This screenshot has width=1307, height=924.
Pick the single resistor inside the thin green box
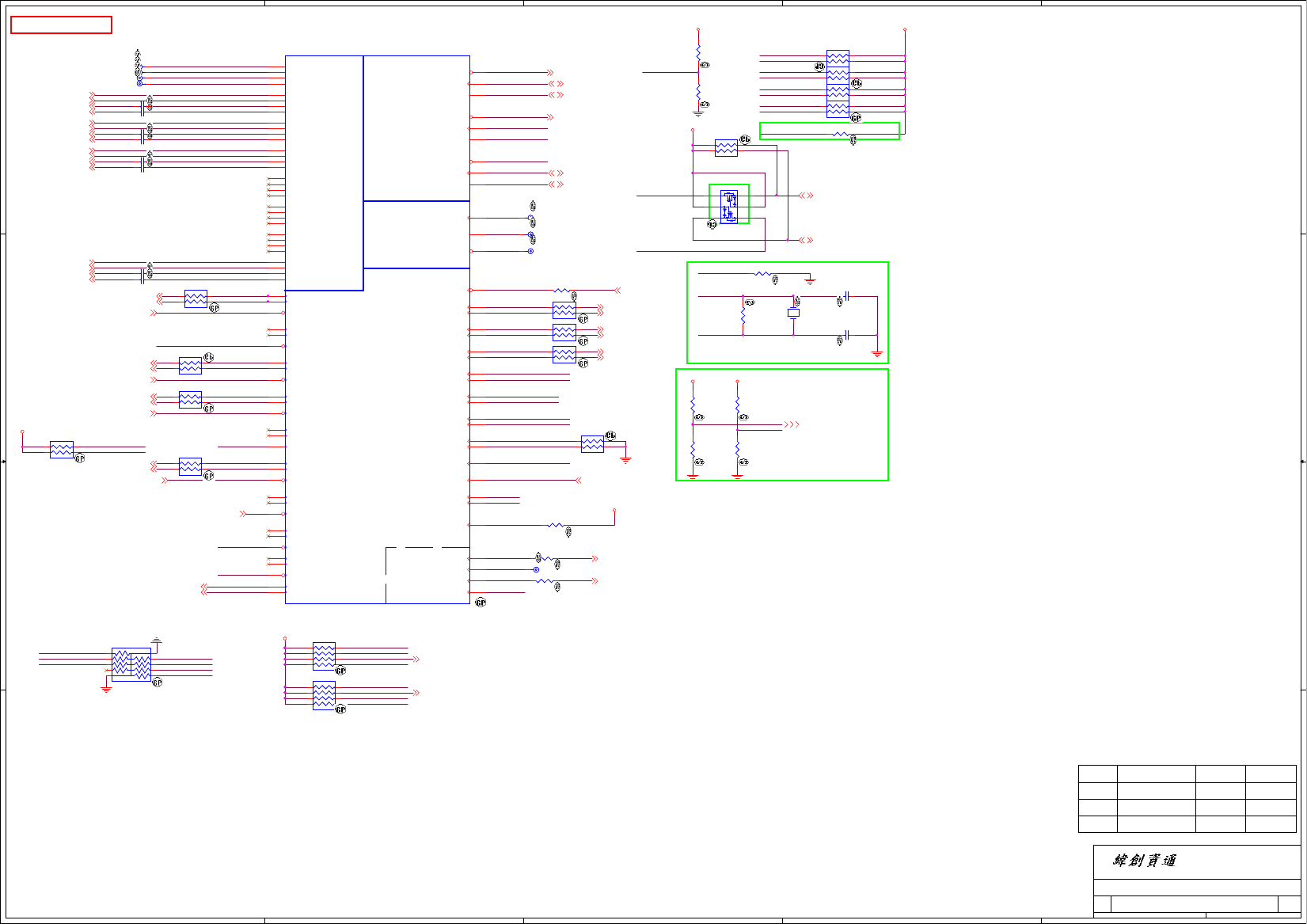click(x=839, y=135)
